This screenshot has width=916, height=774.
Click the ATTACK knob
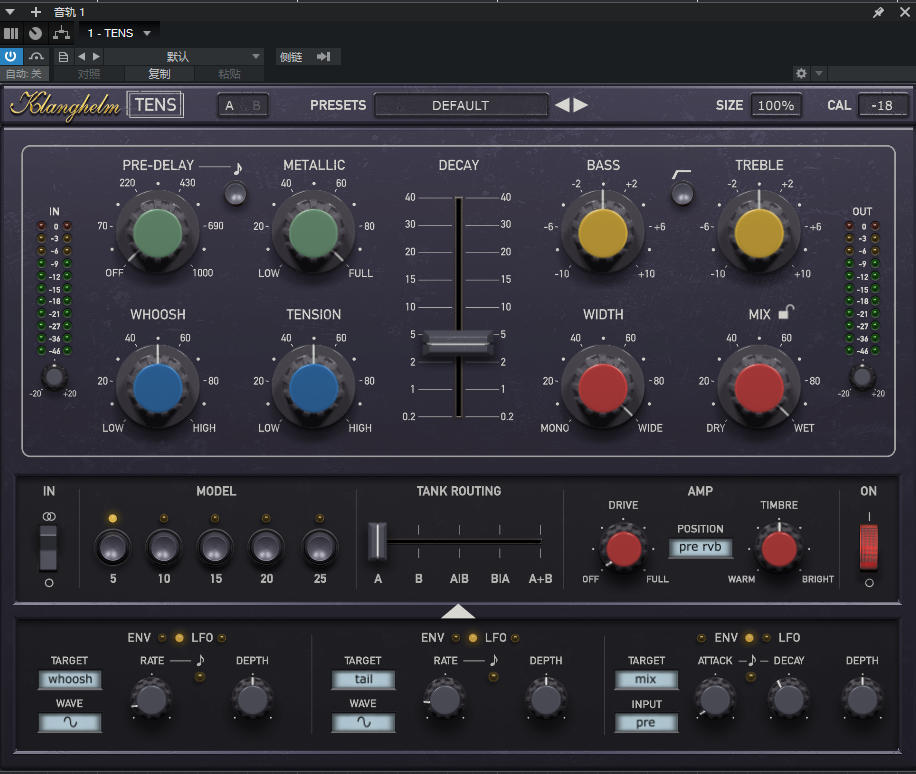(x=714, y=698)
